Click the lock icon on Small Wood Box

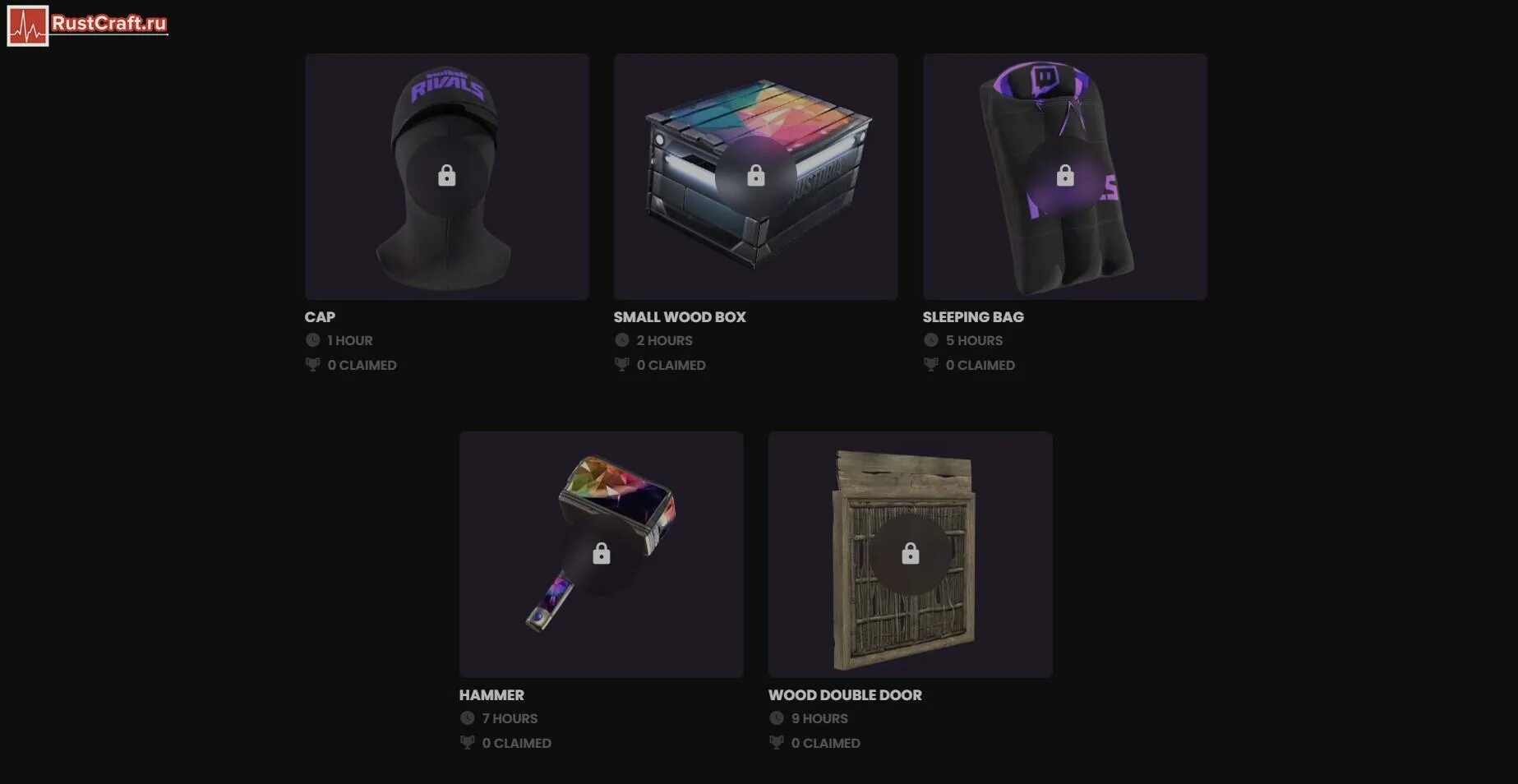[755, 176]
